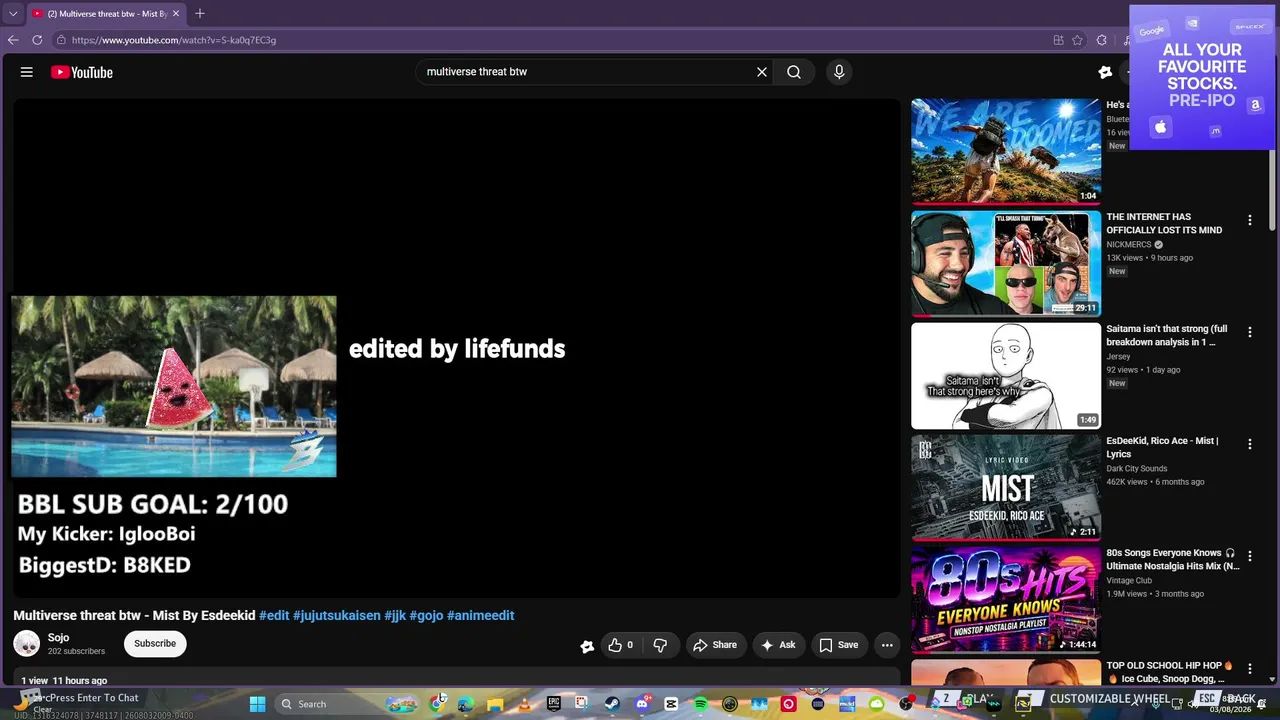This screenshot has width=1280, height=720.
Task: Launch VLC media player from the taskbar
Action: coord(524,704)
